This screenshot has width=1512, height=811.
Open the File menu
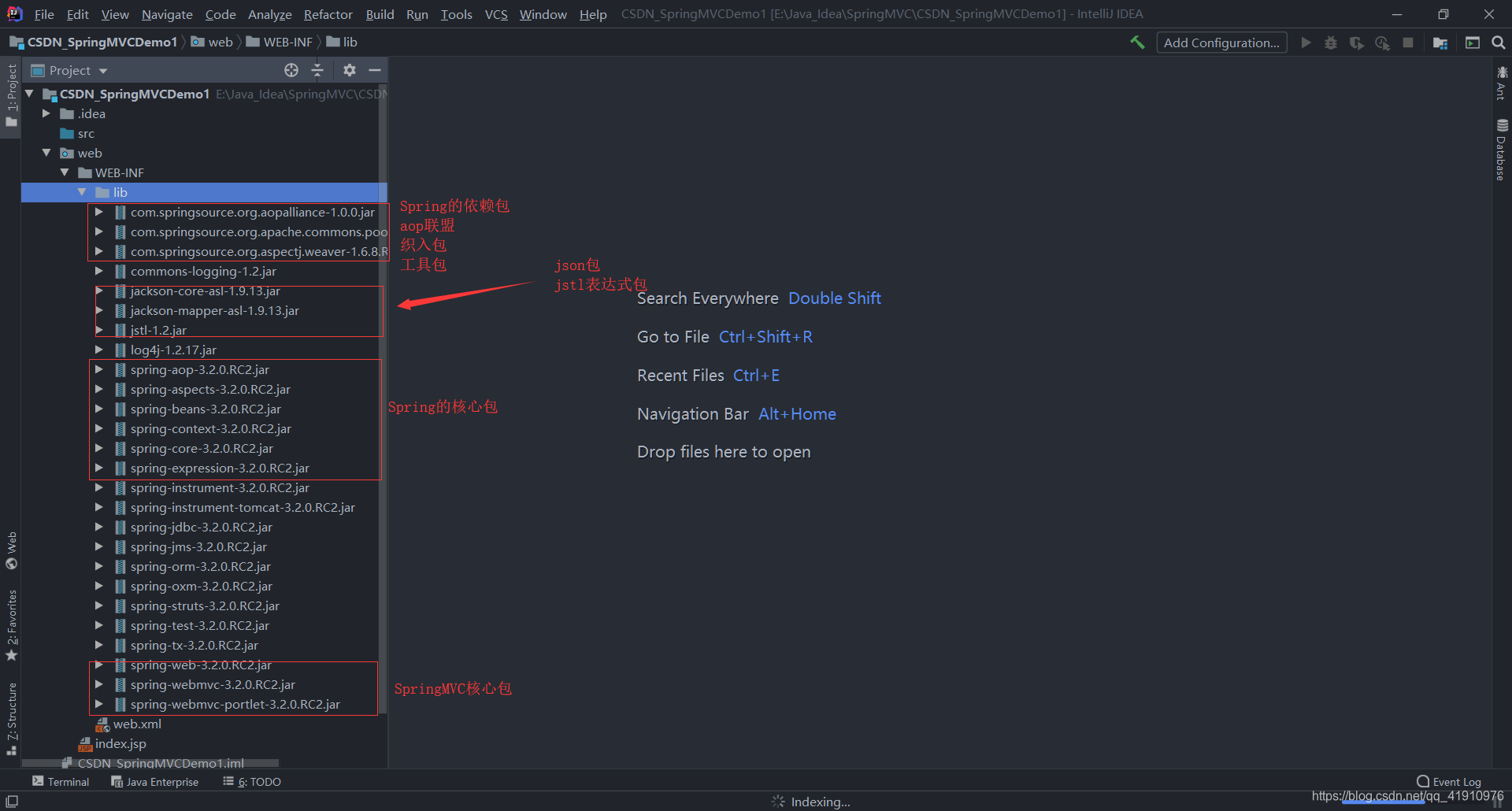point(44,14)
